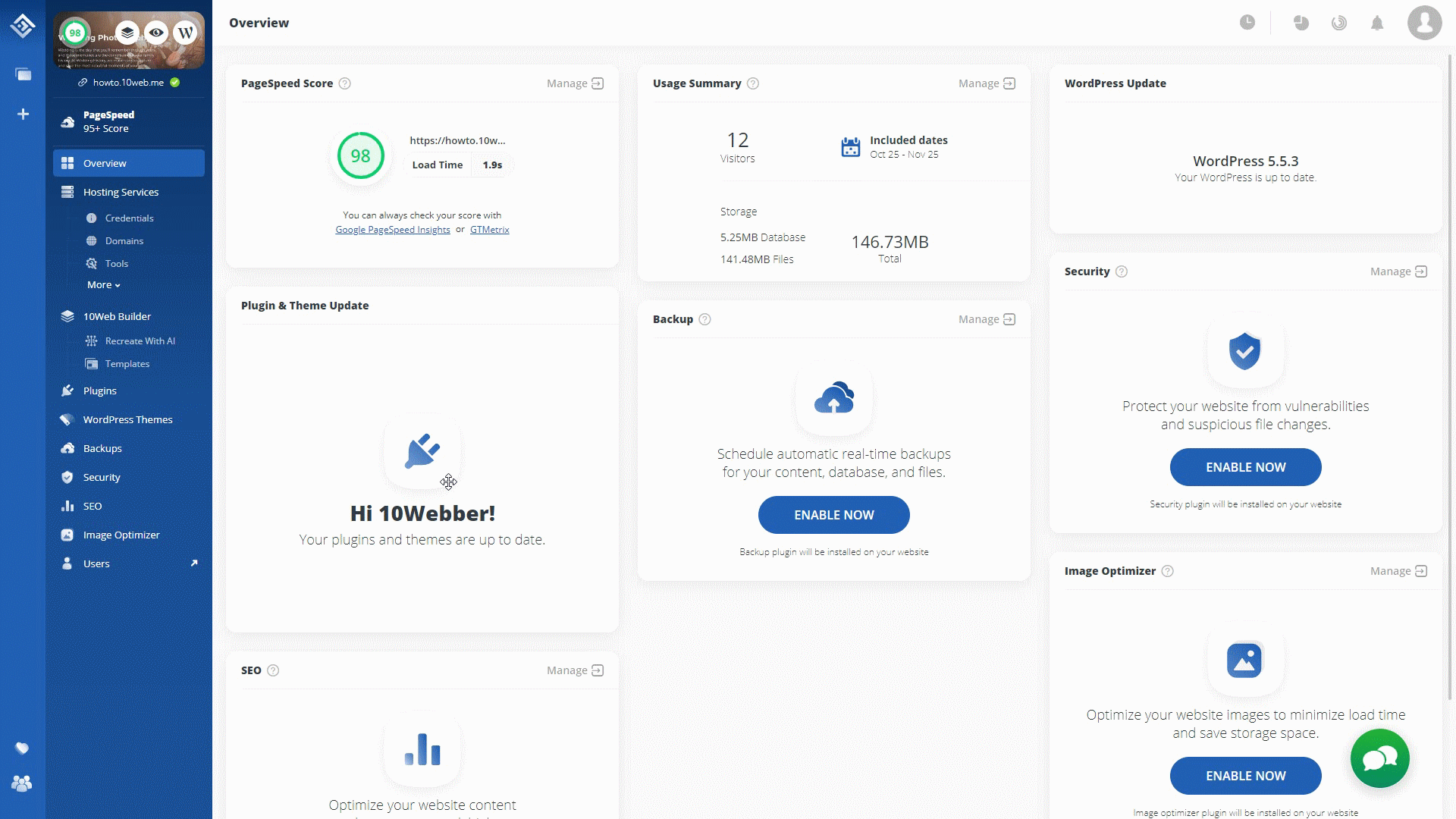
Task: Click Manage link in Security card
Action: (1398, 271)
